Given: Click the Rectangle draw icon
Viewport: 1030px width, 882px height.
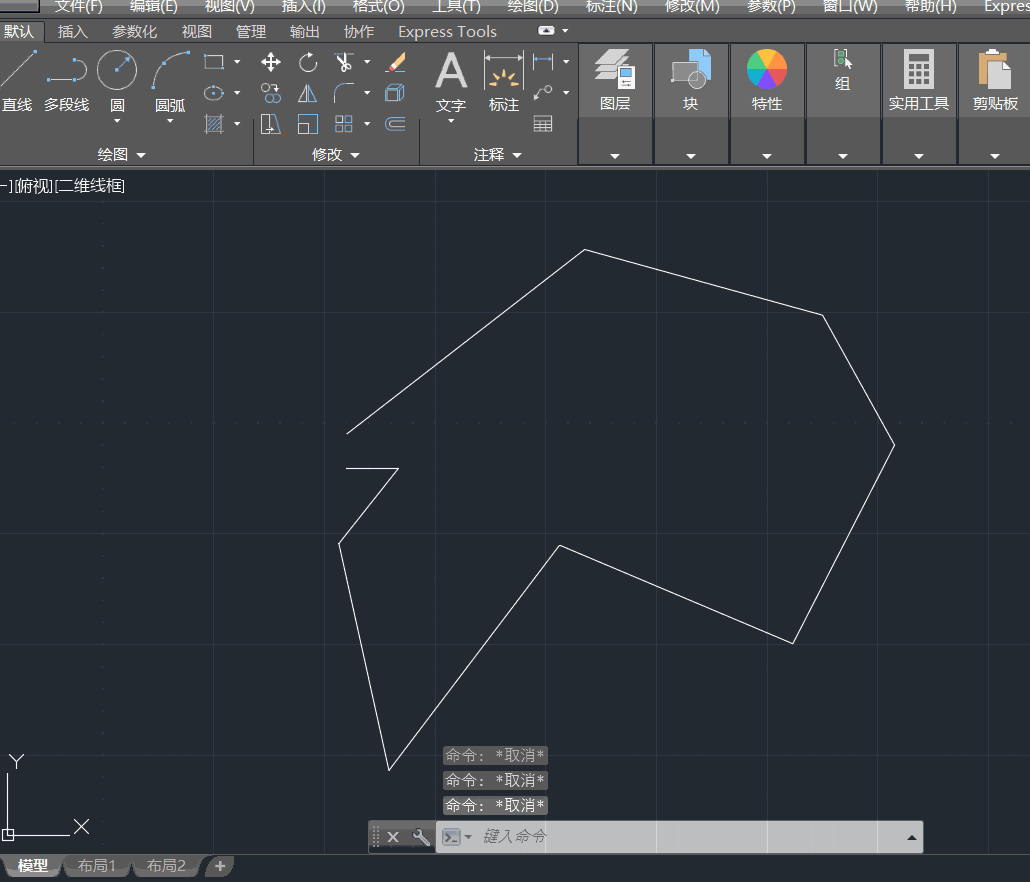Looking at the screenshot, I should click(214, 62).
